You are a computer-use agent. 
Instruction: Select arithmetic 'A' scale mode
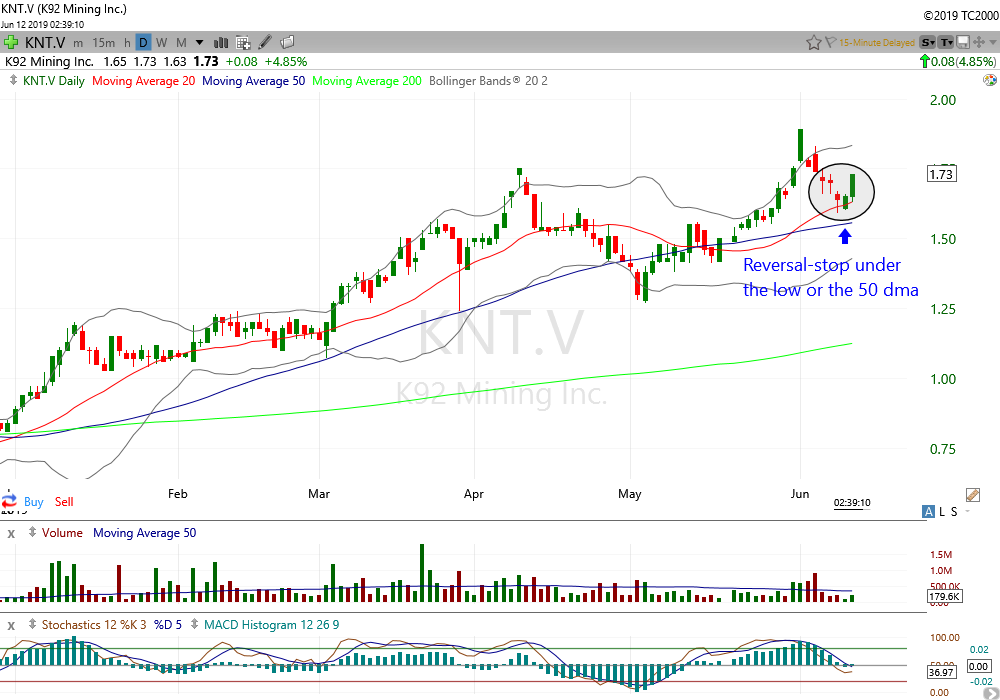tap(929, 511)
